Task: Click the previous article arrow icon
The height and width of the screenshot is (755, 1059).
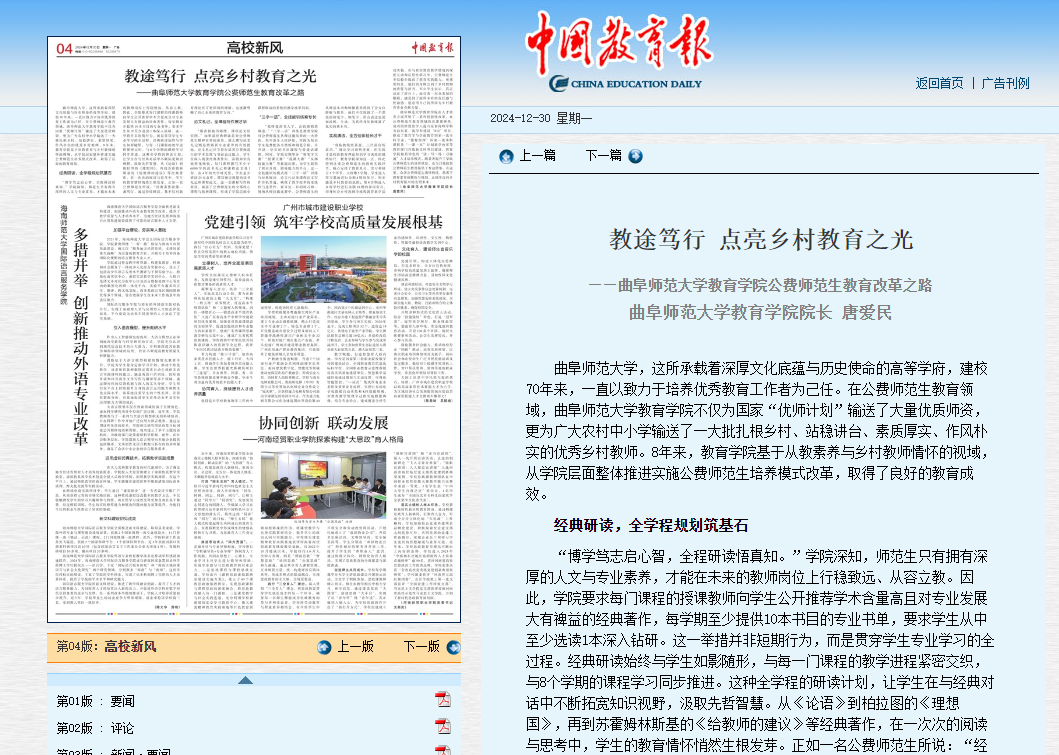Action: [506, 156]
